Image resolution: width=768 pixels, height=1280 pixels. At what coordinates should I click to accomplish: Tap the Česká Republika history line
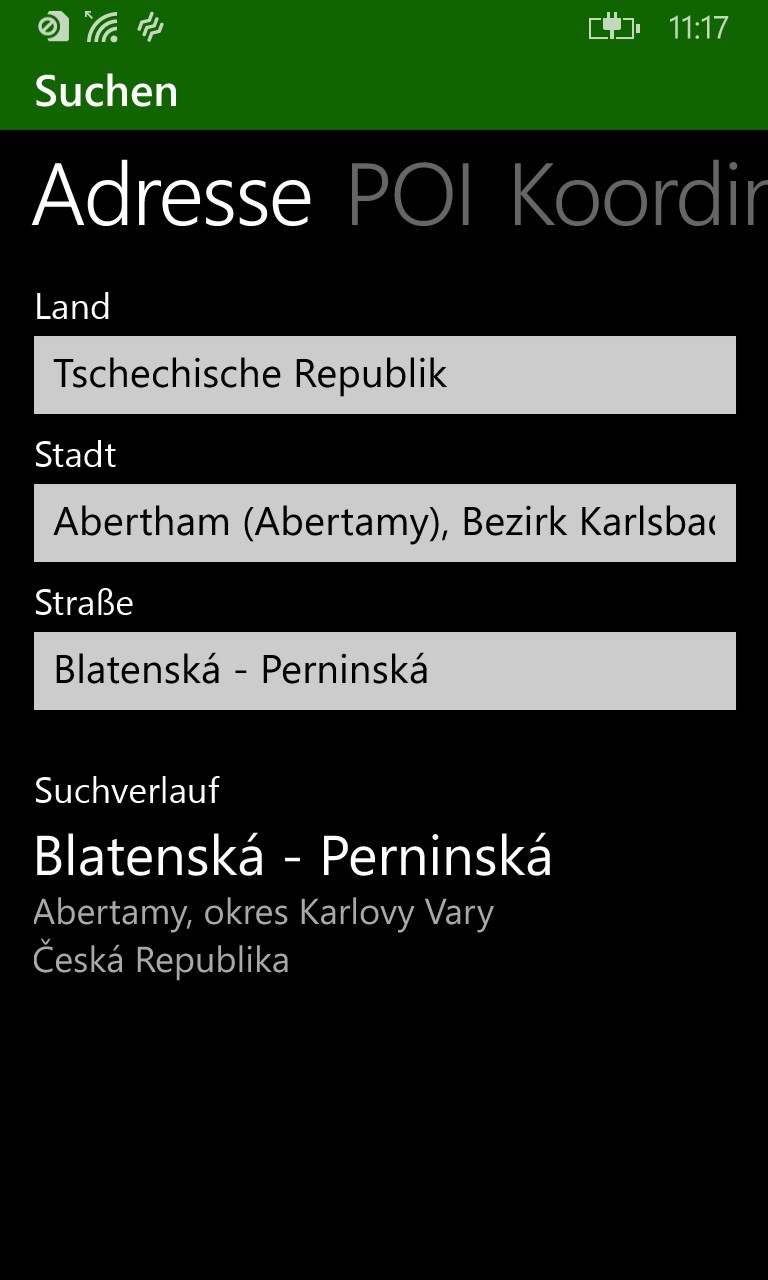[161, 961]
